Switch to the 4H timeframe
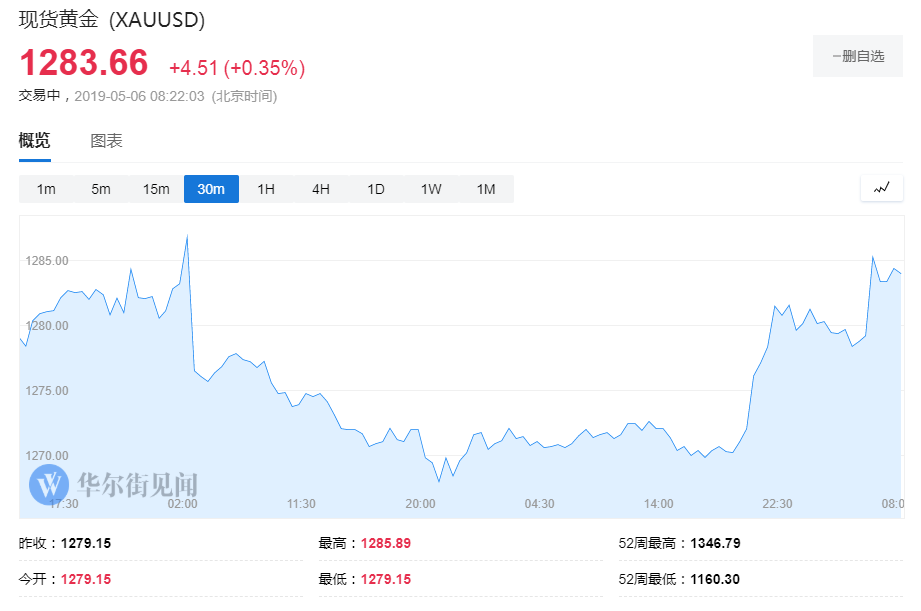The image size is (921, 611). 320,188
